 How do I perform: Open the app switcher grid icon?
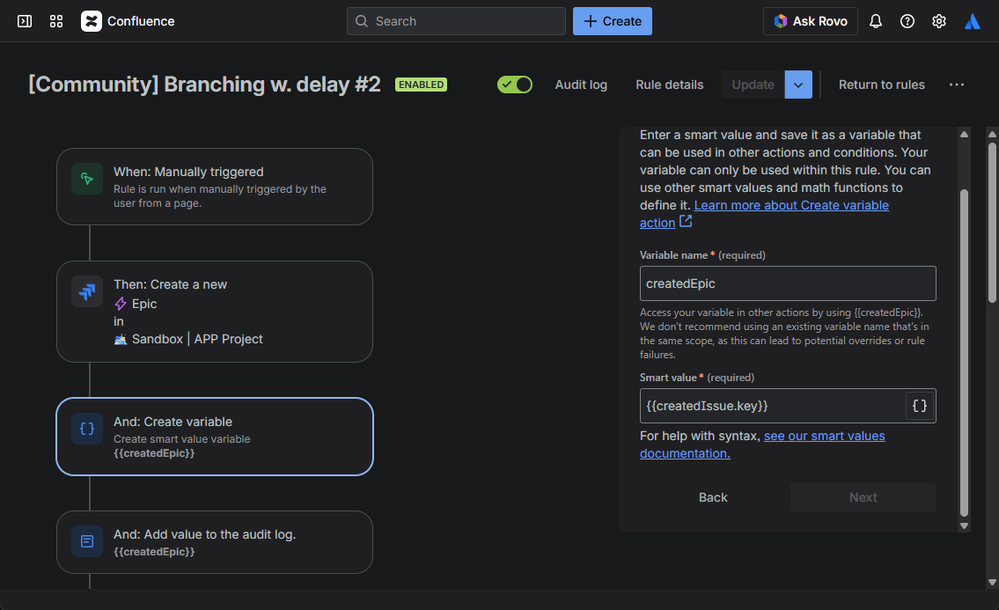(56, 21)
